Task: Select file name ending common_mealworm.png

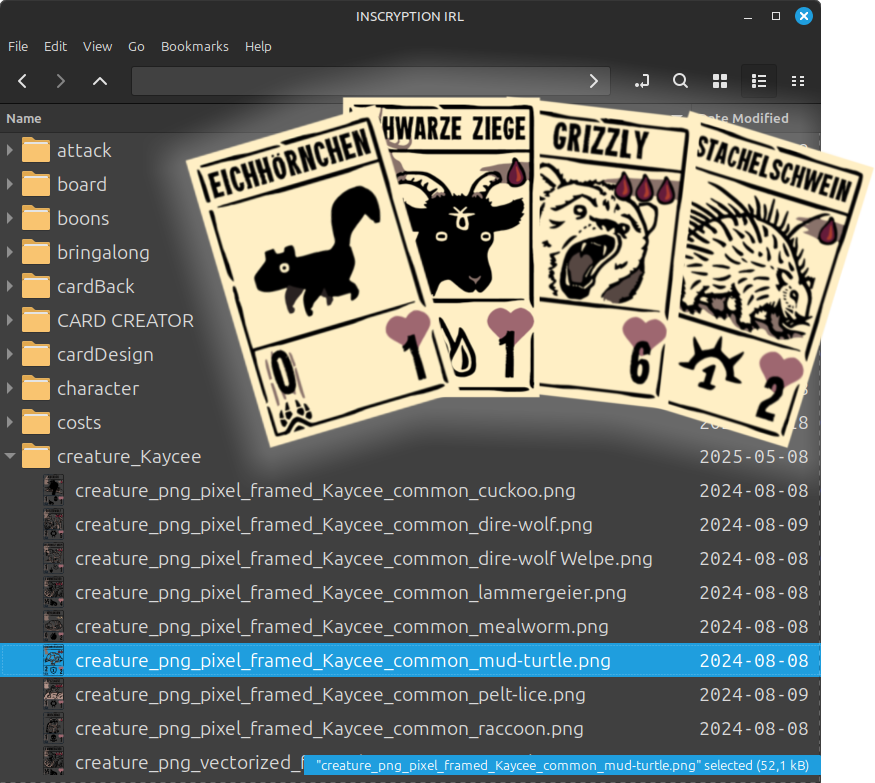Action: pos(342,627)
